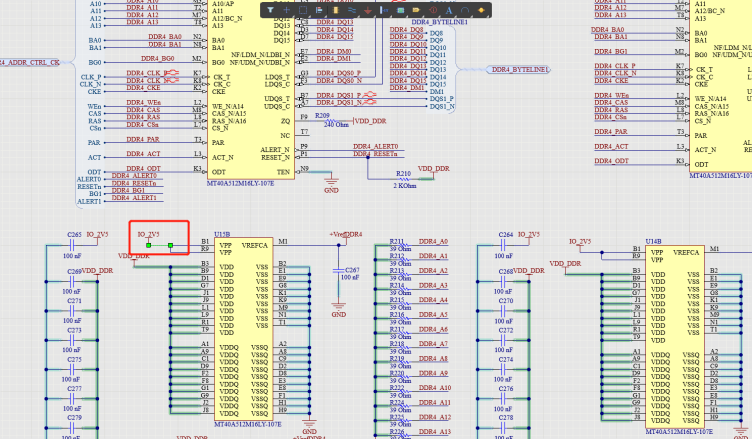Image resolution: width=753 pixels, height=439 pixels.
Task: Choose the Place Wire tool
Action: tap(351, 10)
